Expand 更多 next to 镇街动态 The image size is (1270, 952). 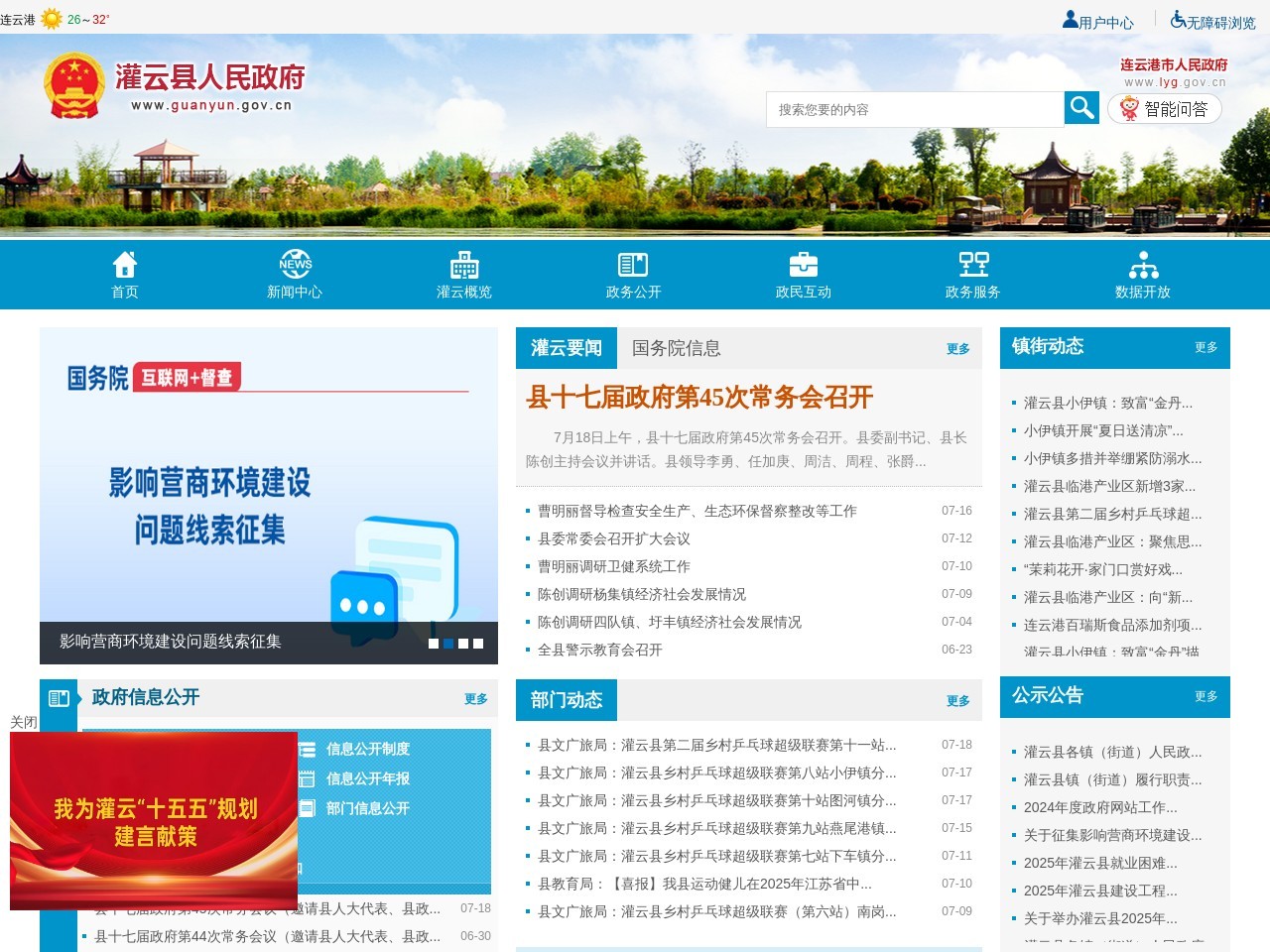[1206, 348]
